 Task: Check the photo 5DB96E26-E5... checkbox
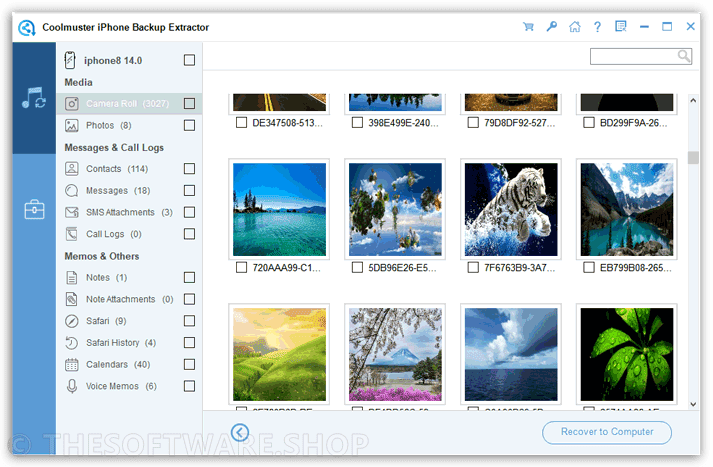click(x=357, y=267)
